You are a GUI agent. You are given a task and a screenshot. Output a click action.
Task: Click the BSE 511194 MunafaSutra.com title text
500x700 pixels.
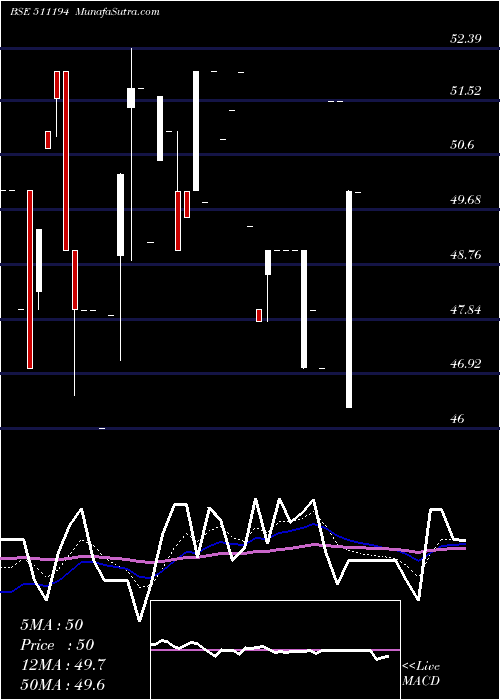click(x=85, y=12)
